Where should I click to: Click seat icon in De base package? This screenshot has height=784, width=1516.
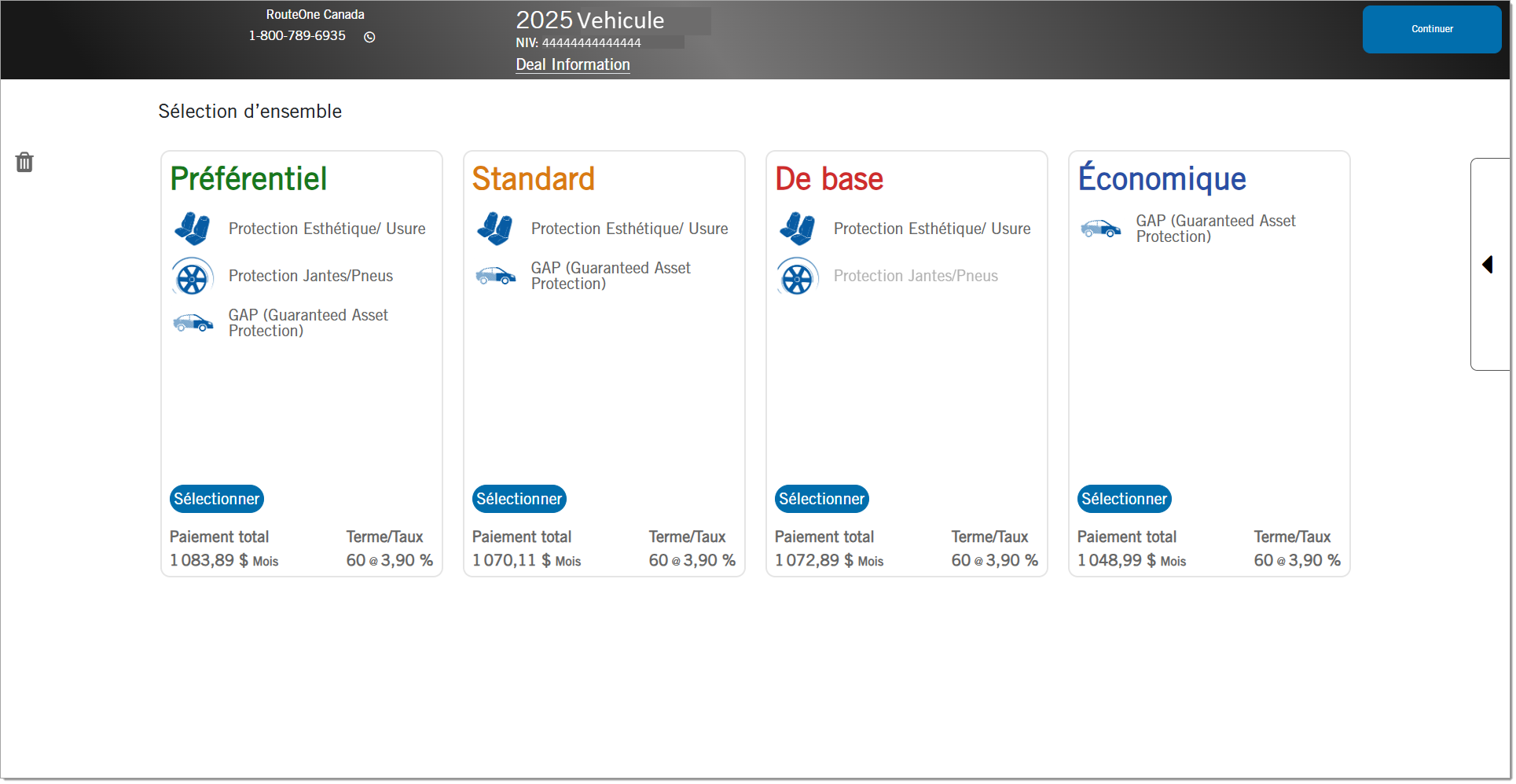pyautogui.click(x=797, y=229)
